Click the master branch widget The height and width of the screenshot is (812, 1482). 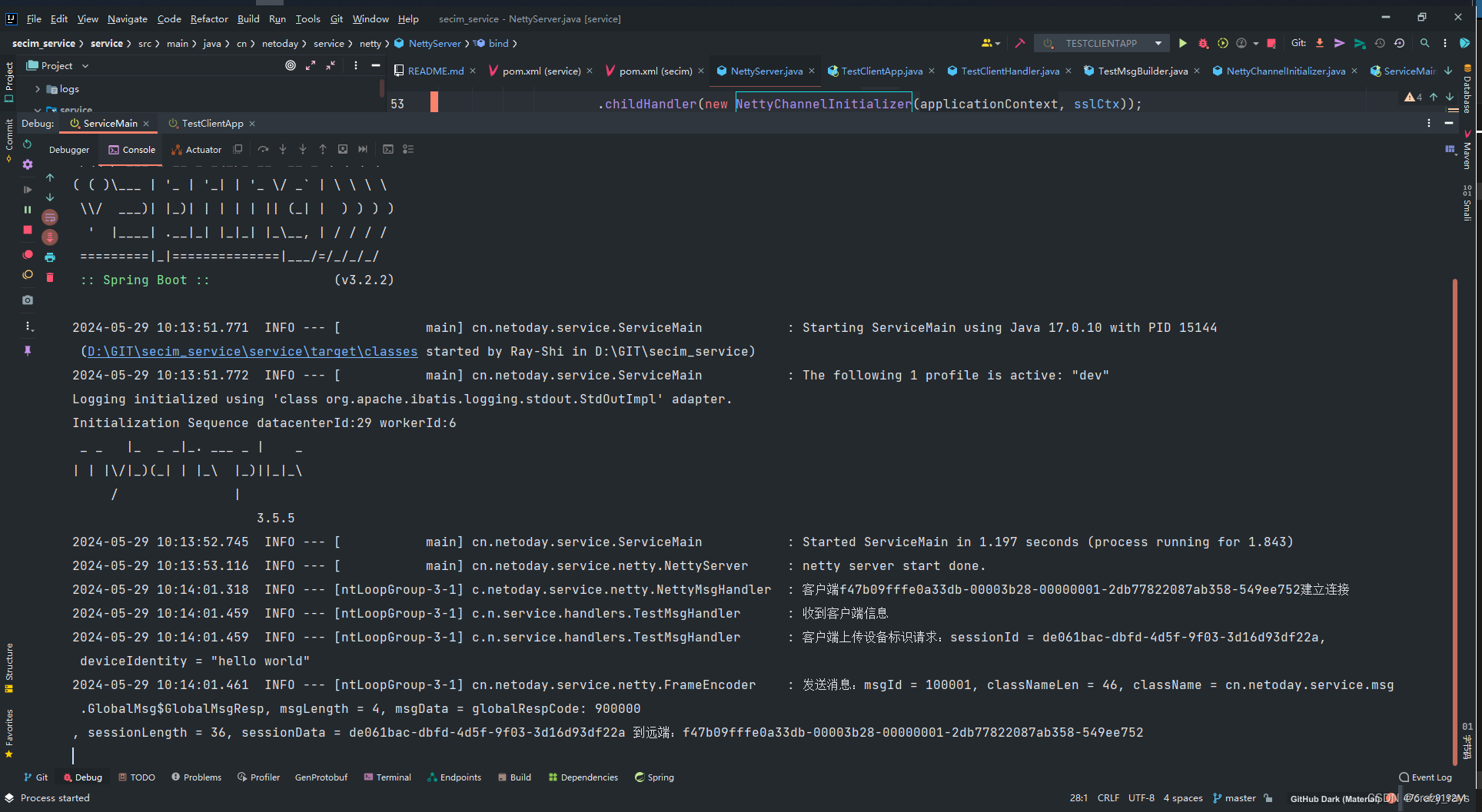click(x=1234, y=798)
